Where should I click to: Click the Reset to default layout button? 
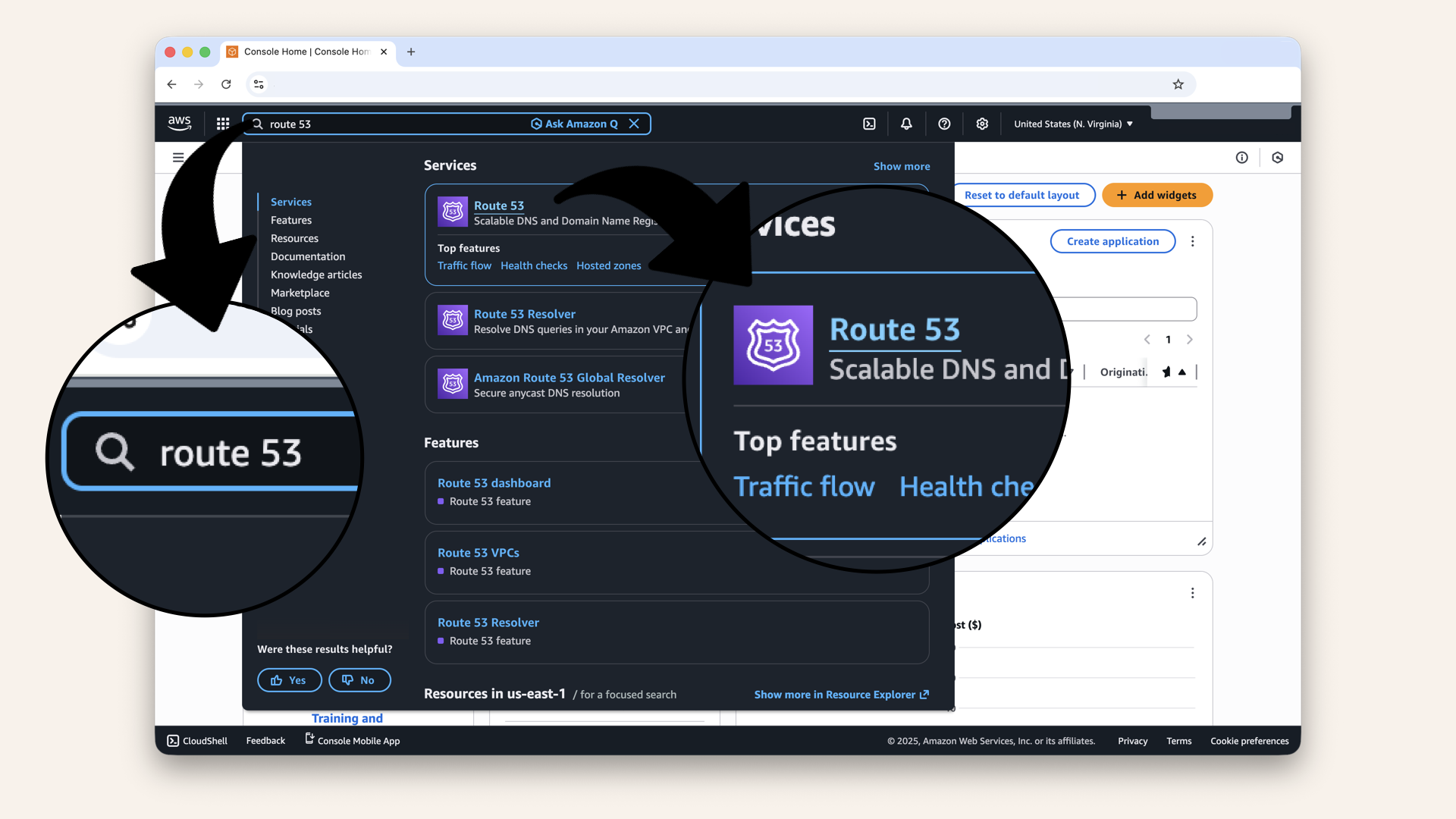click(1023, 195)
